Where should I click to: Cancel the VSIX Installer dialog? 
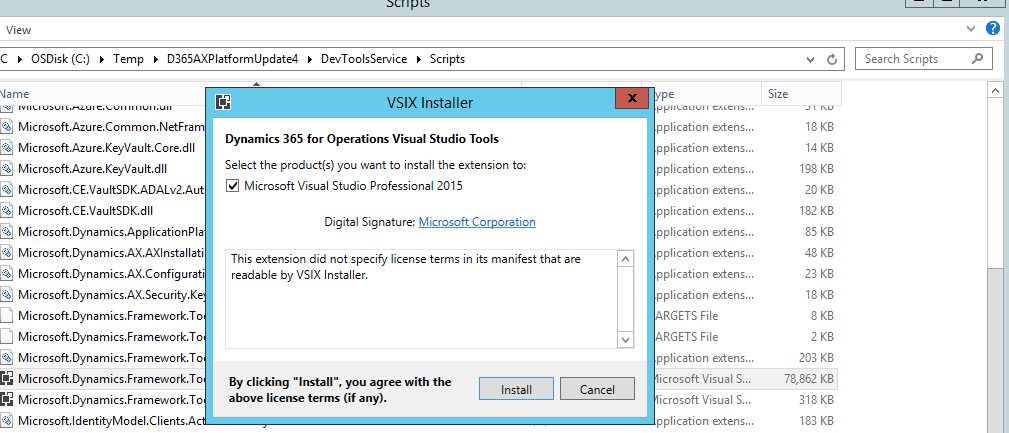[x=597, y=389]
